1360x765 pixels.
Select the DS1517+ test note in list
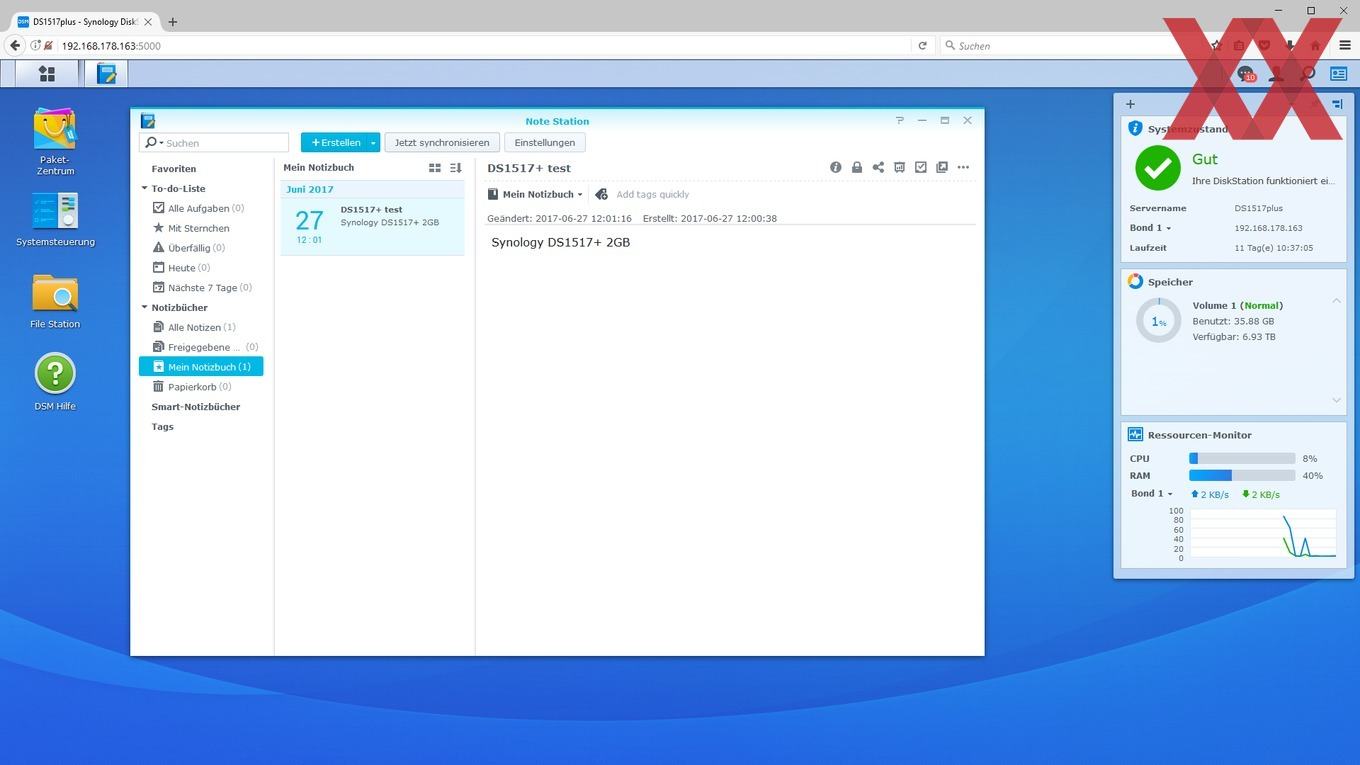pos(373,226)
